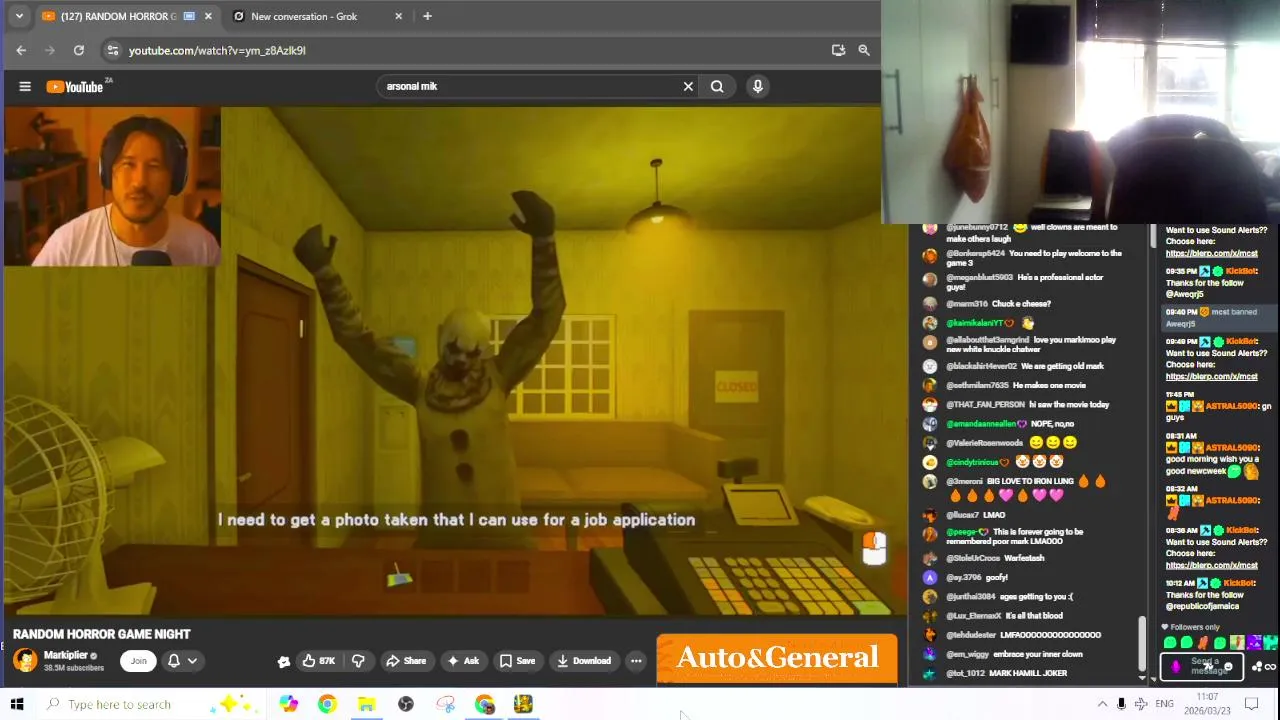Like the video with 87K likes
The width and height of the screenshot is (1280, 720).
coord(319,661)
